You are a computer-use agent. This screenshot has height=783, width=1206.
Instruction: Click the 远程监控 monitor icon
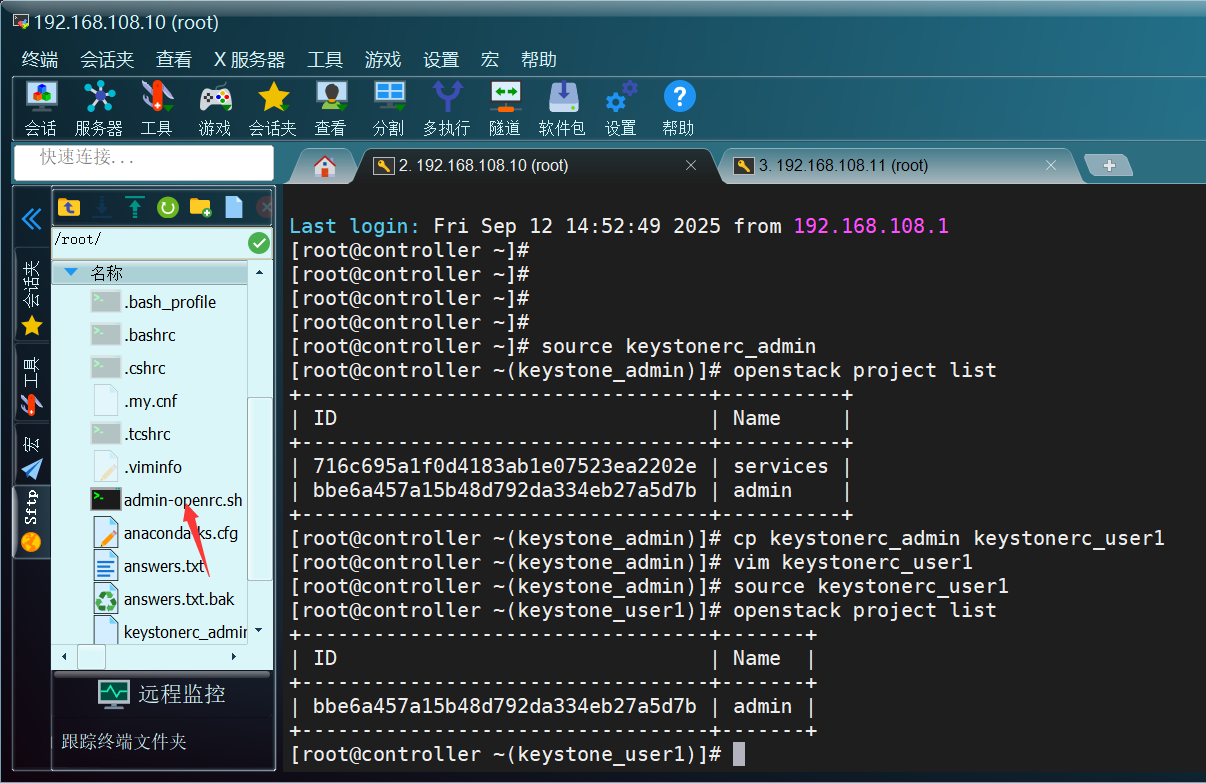114,693
